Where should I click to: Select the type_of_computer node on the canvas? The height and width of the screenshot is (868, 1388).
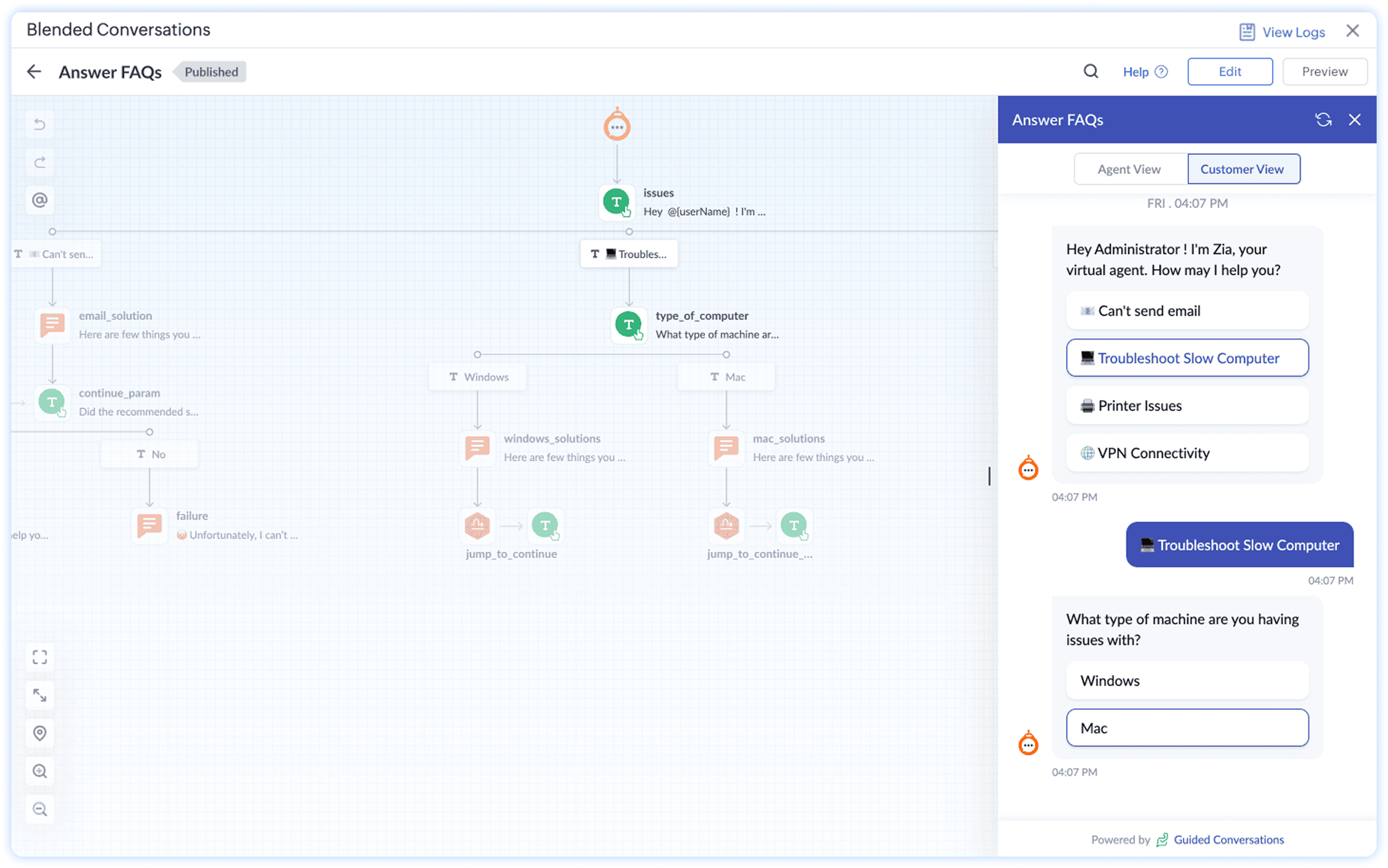tap(629, 325)
